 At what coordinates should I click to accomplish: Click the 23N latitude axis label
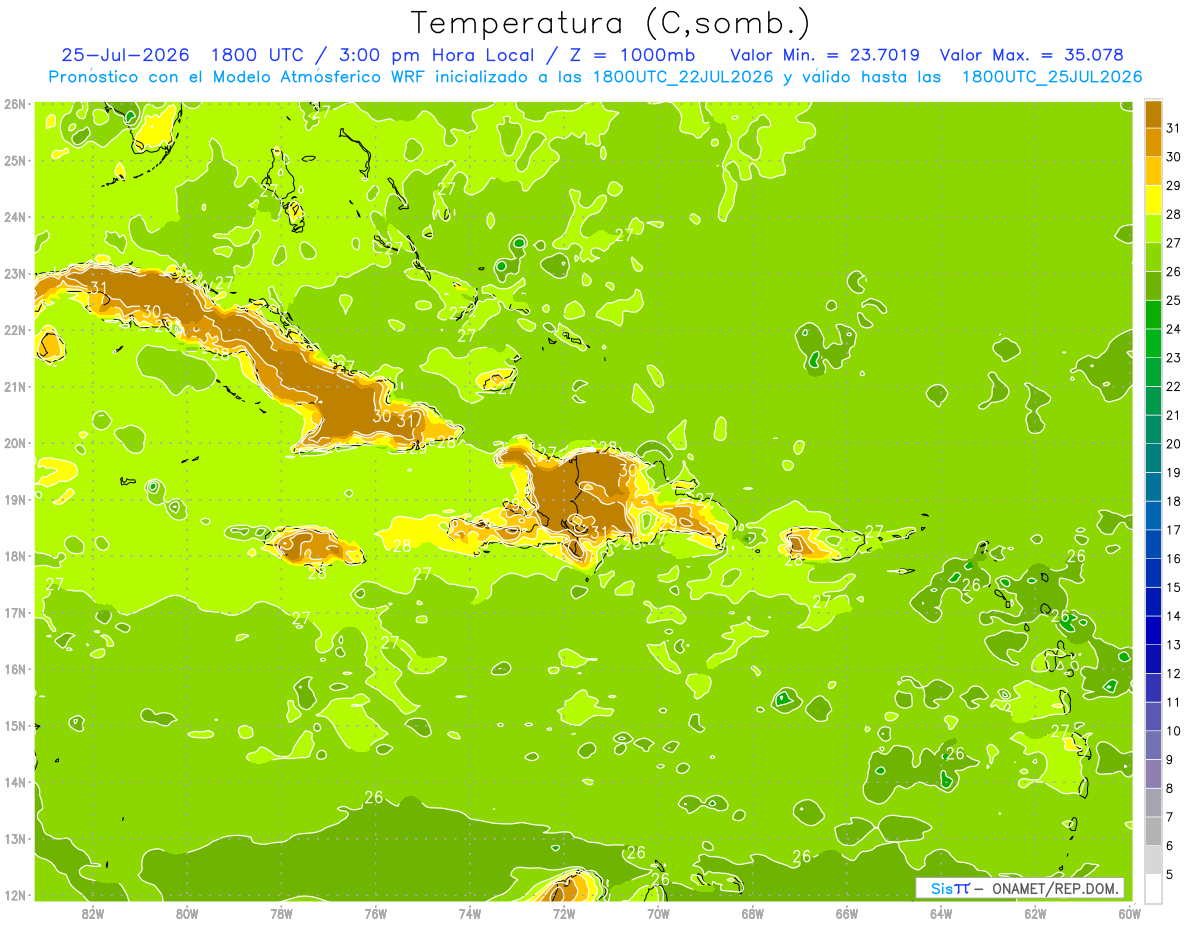pos(14,273)
